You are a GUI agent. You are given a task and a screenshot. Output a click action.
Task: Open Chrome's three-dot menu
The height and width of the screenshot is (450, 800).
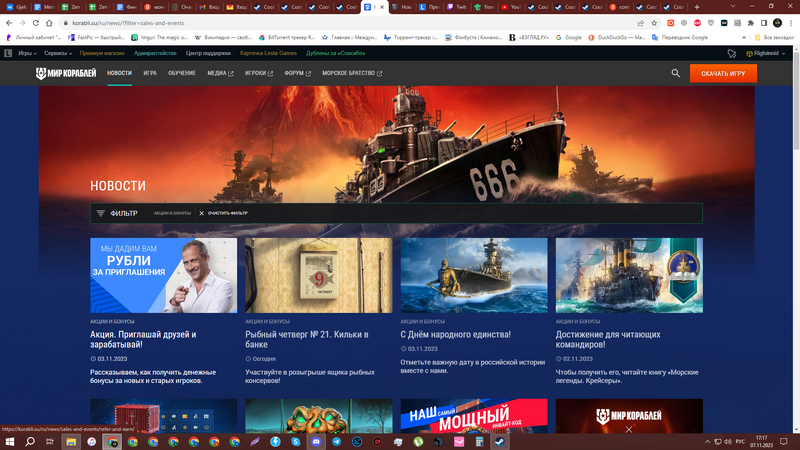791,23
